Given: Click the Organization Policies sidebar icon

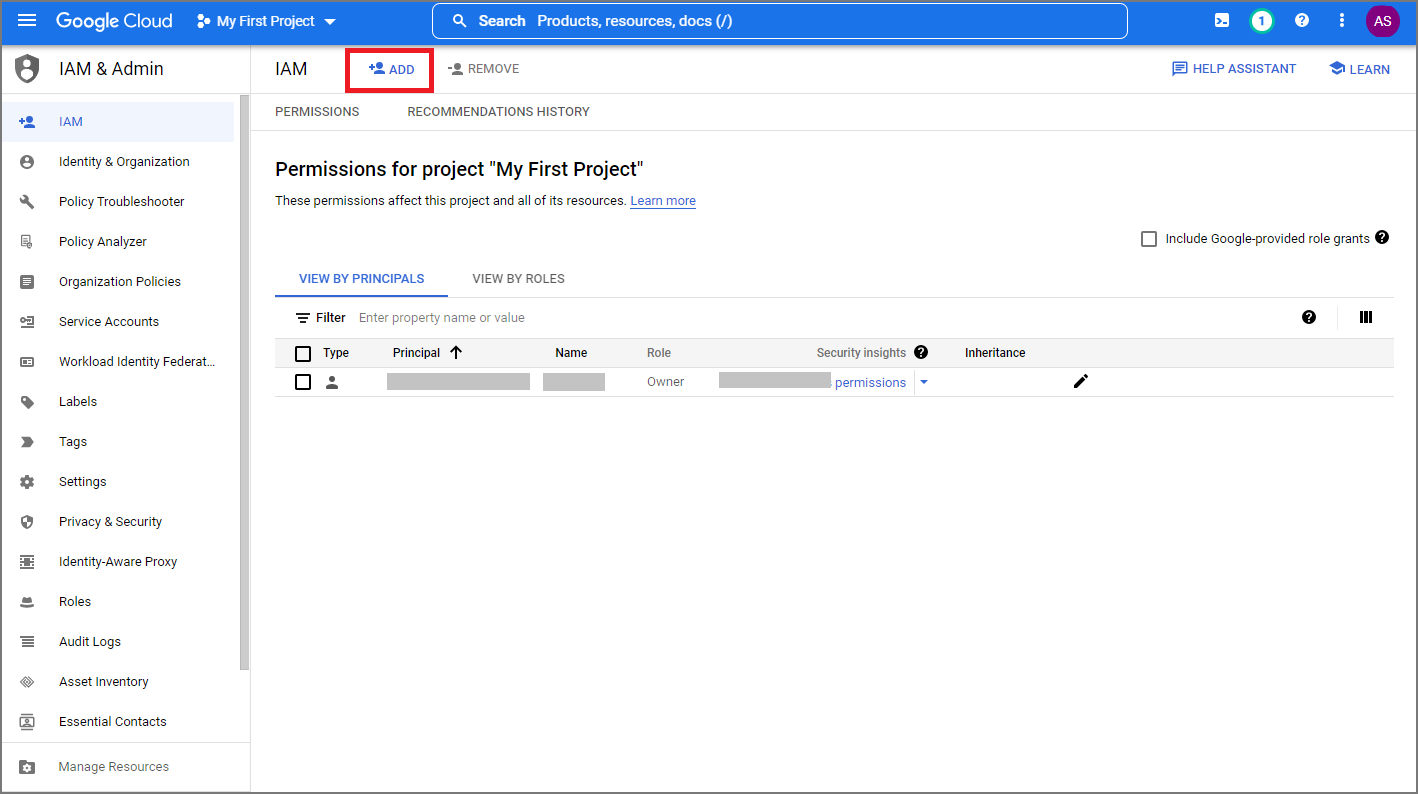Looking at the screenshot, I should coord(27,282).
